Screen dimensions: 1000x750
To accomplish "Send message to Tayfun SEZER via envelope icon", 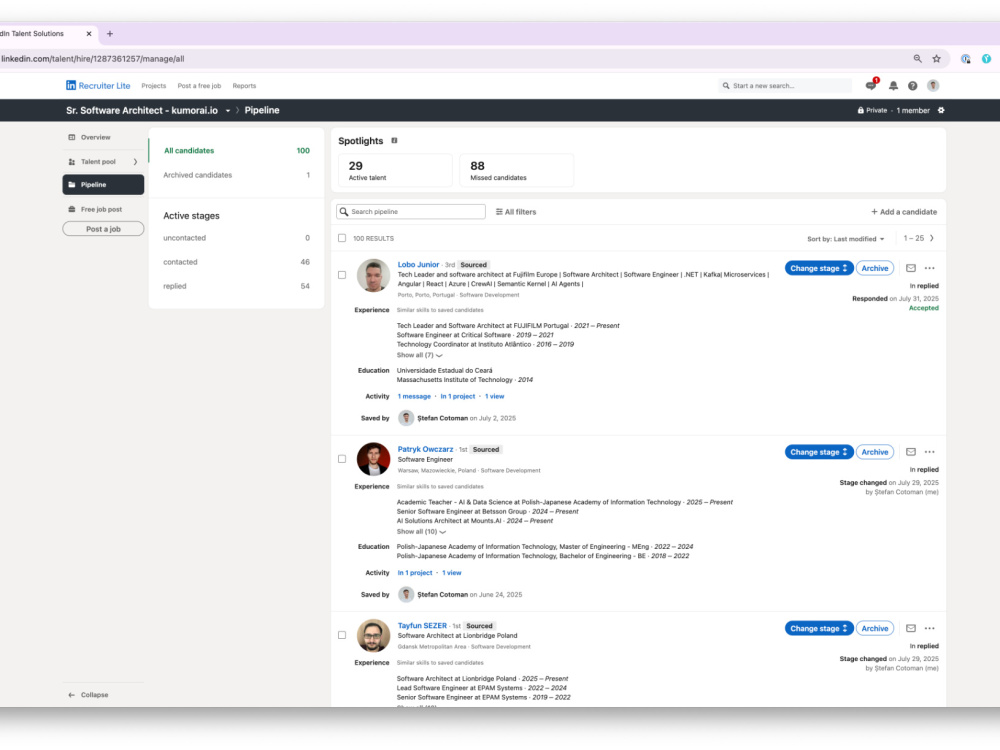I will click(911, 629).
